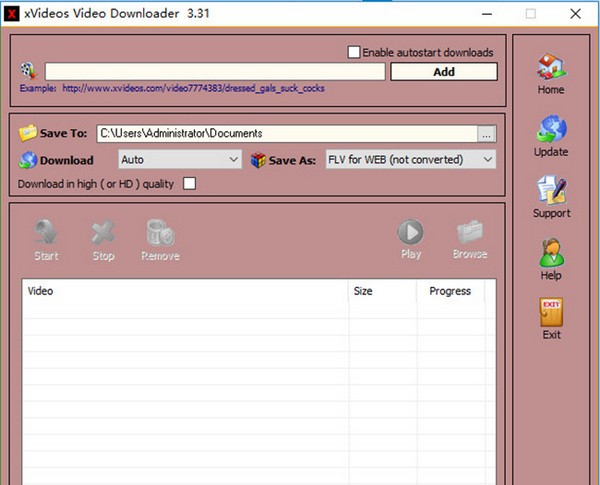Click the Start download icon
600x485 pixels.
46,232
